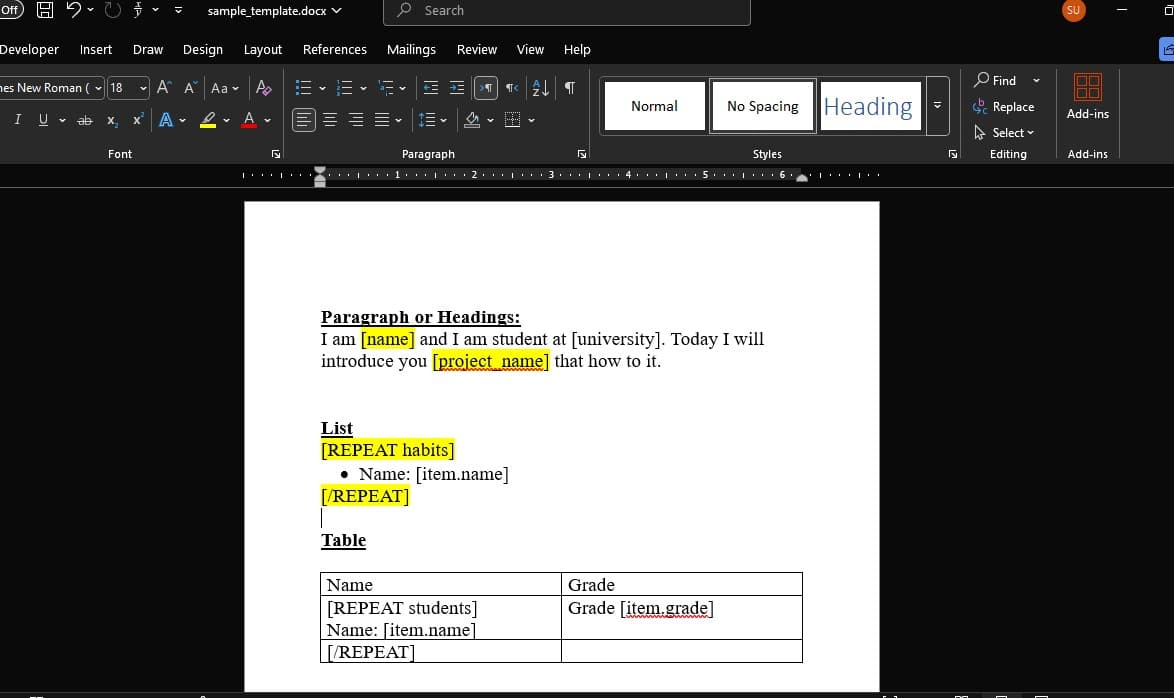Open the Mailings tab
Screen dimensions: 1174x698
[x=411, y=49]
